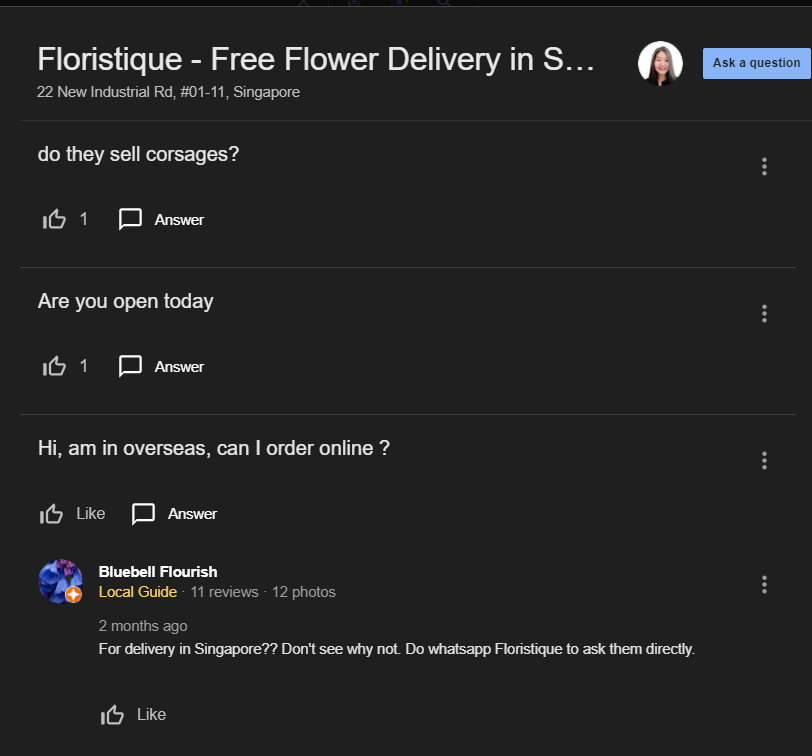Click the Local Guide label

pyautogui.click(x=138, y=592)
